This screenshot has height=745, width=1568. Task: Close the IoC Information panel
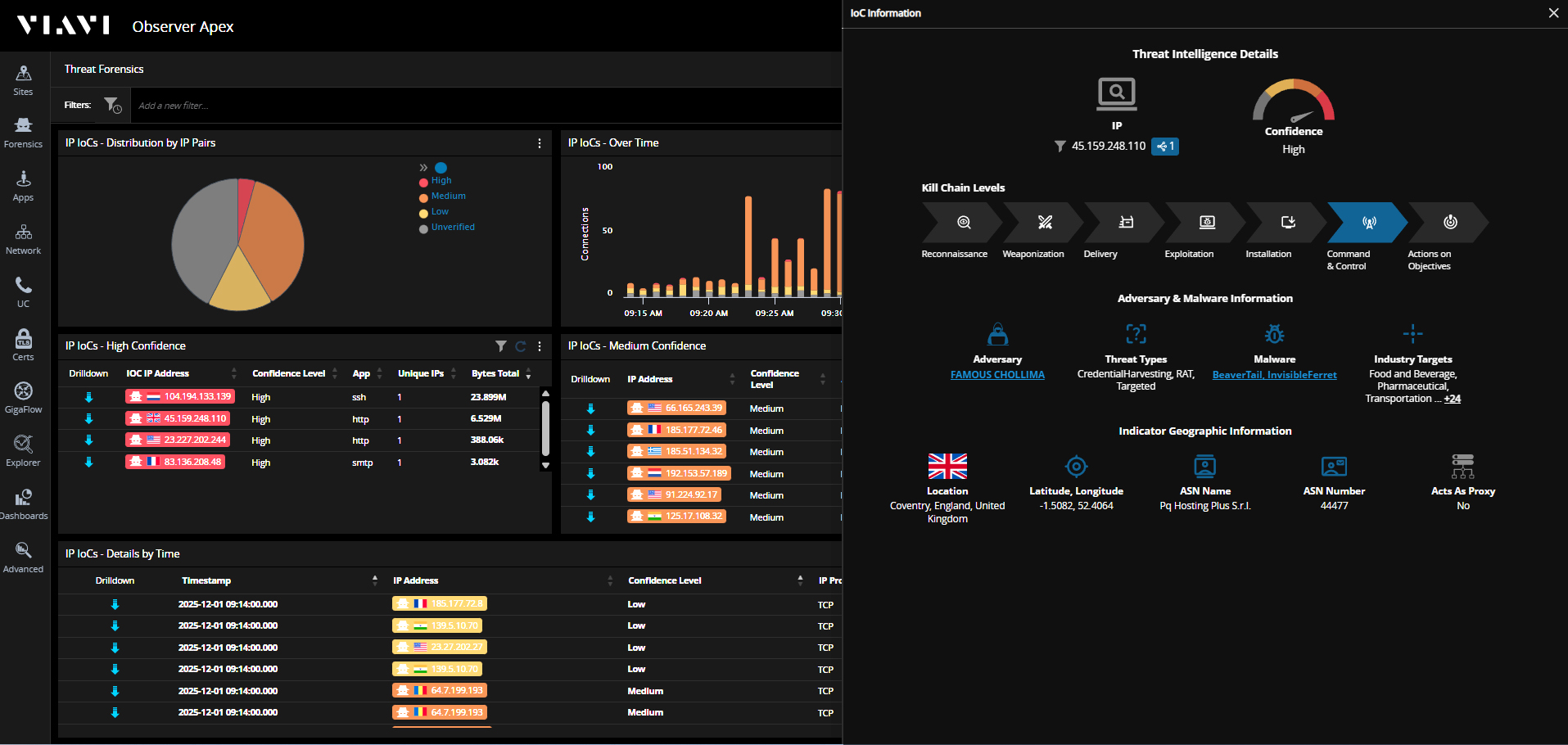coord(1553,13)
